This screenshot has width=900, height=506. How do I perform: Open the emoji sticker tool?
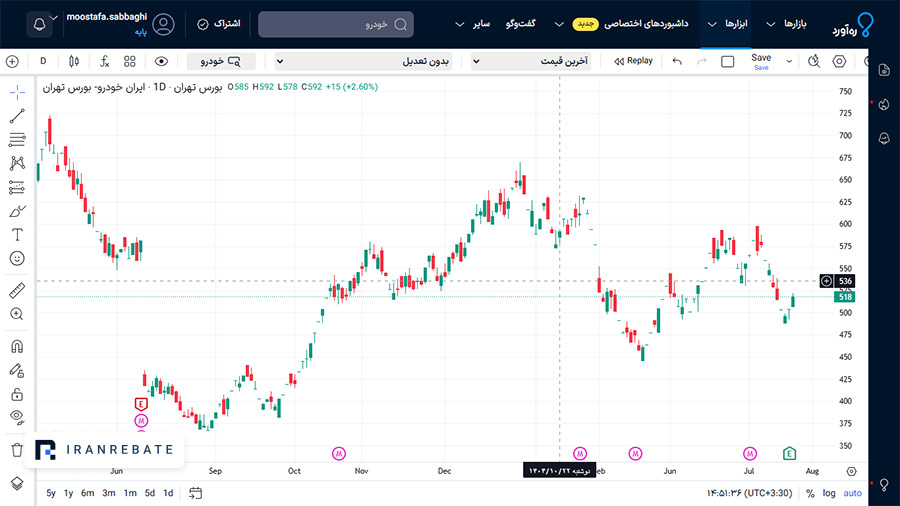coord(17,259)
